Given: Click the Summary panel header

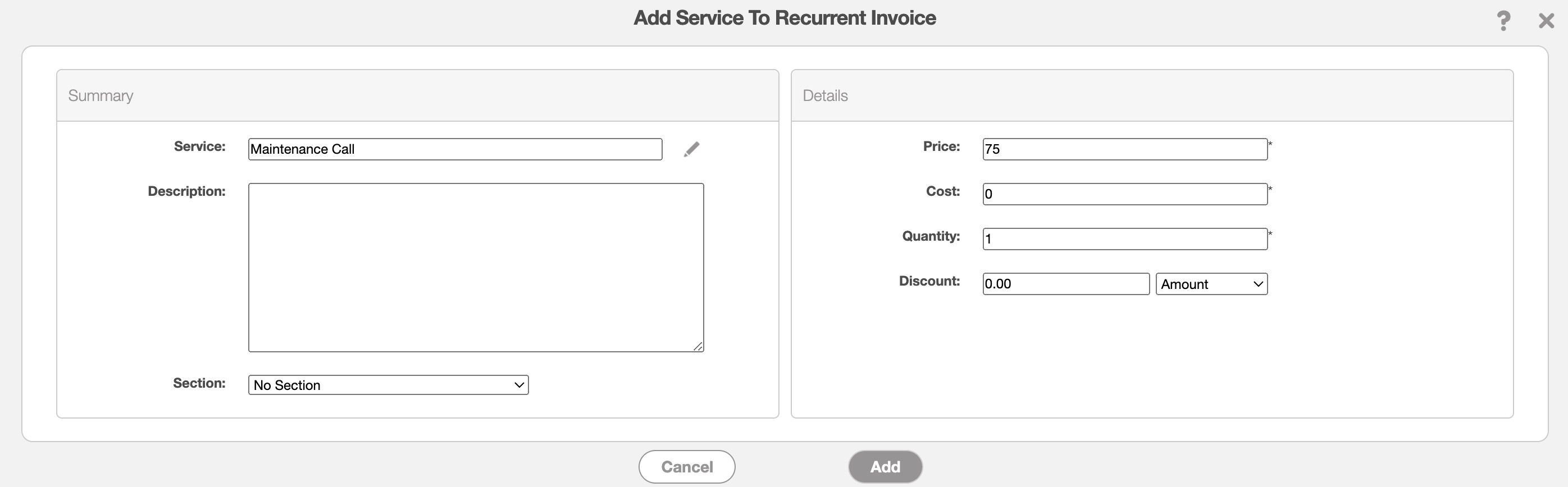Looking at the screenshot, I should click(x=101, y=95).
